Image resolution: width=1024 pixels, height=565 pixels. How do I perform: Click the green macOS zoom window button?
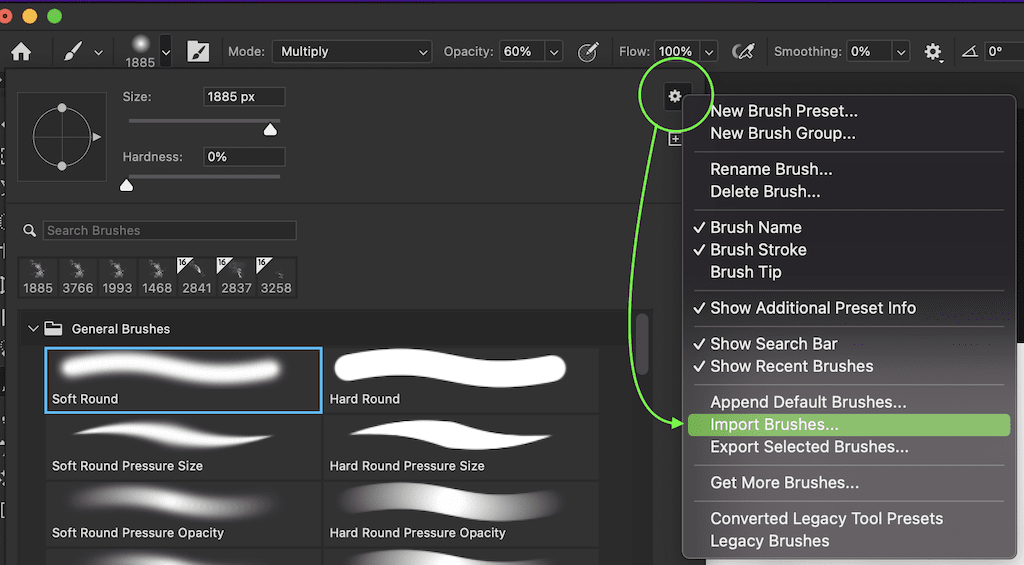click(x=55, y=16)
